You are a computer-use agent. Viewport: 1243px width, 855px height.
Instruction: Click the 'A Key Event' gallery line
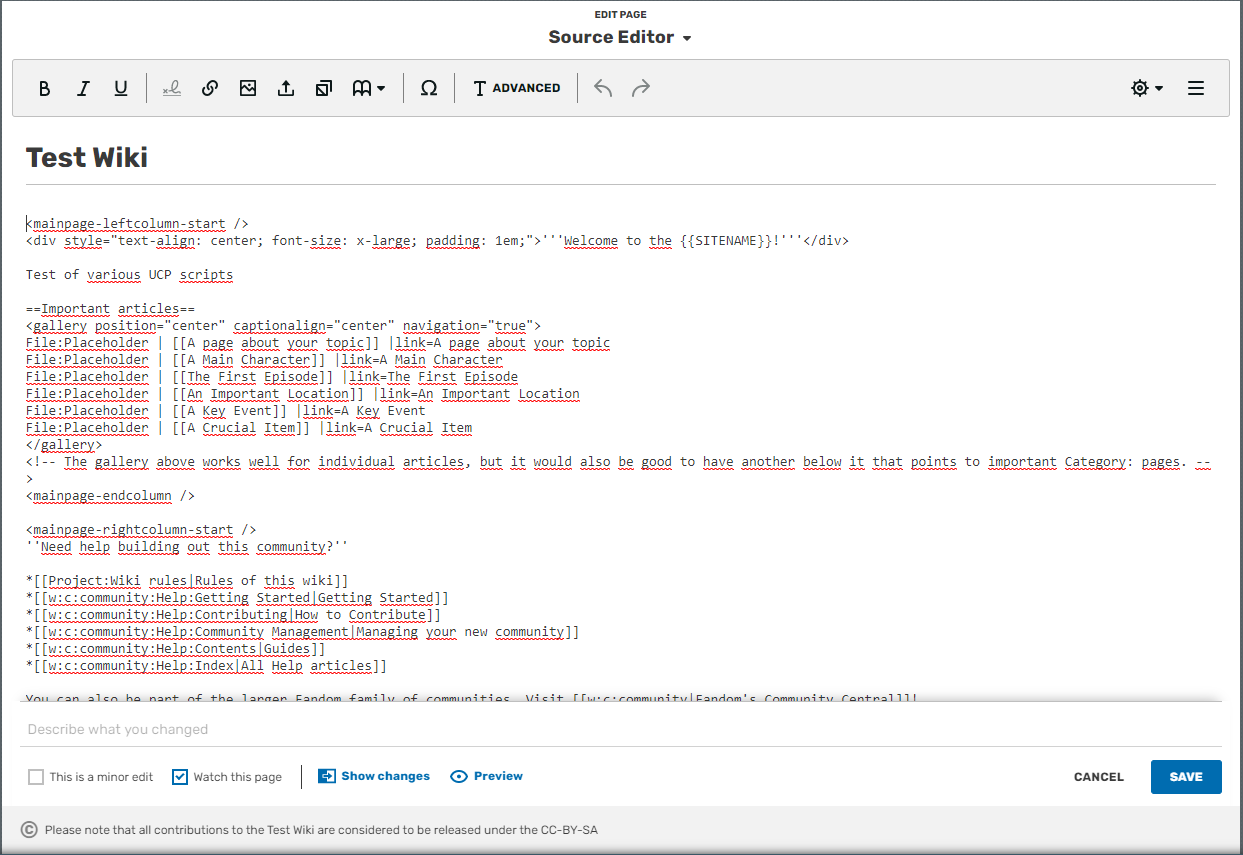click(x=226, y=411)
